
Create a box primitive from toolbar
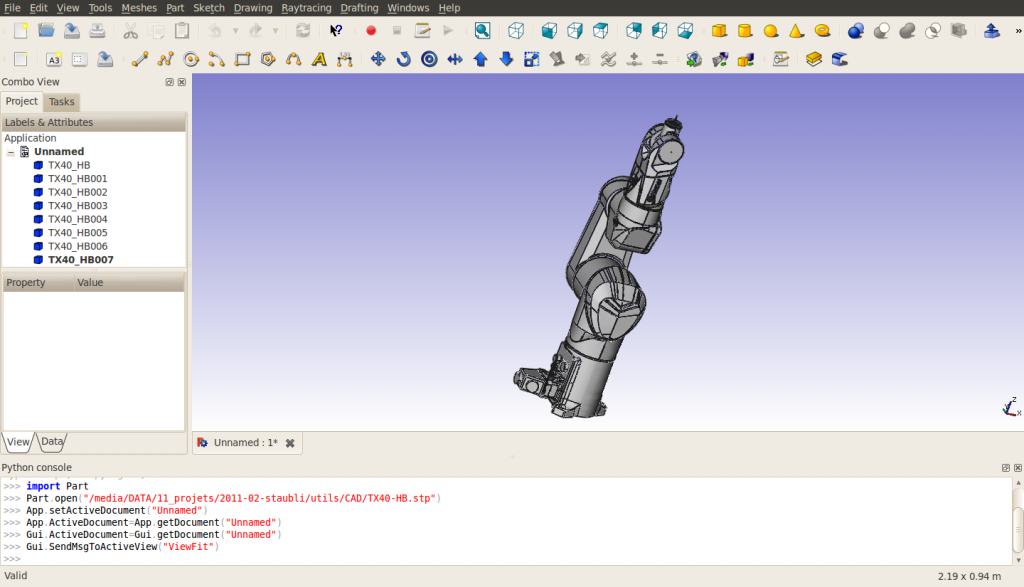point(719,31)
